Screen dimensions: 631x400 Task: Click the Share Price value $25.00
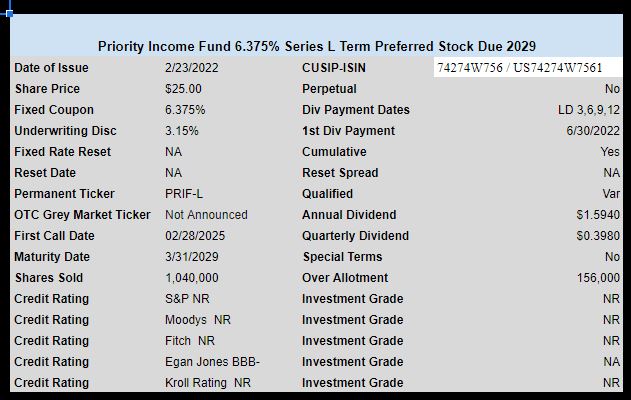click(x=183, y=89)
